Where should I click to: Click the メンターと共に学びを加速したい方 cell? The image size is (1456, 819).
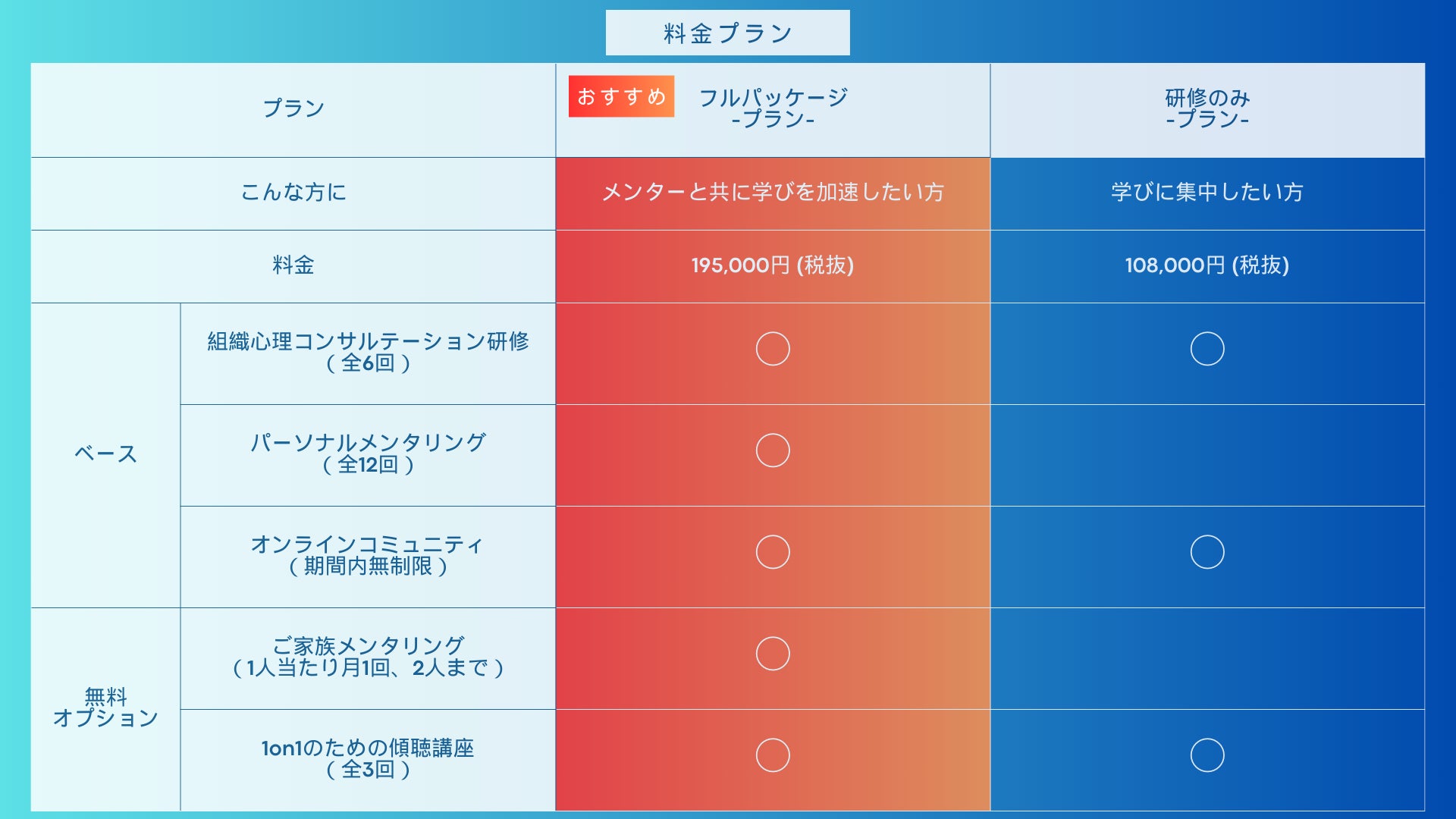(x=773, y=193)
